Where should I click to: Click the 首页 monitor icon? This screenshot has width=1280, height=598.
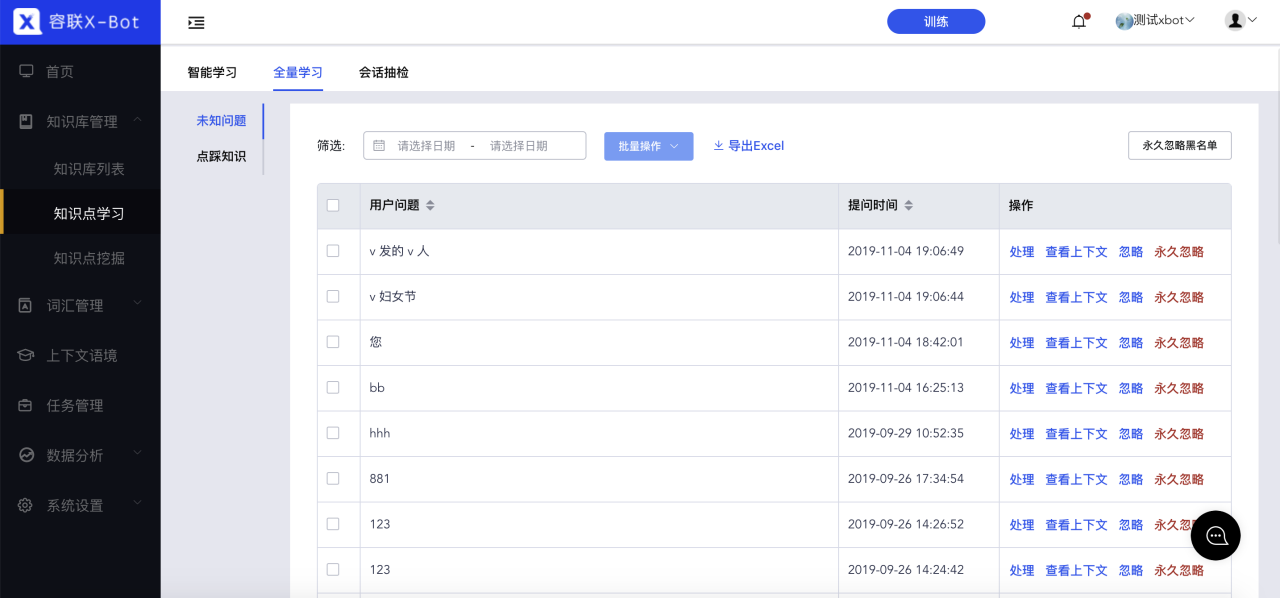26,72
